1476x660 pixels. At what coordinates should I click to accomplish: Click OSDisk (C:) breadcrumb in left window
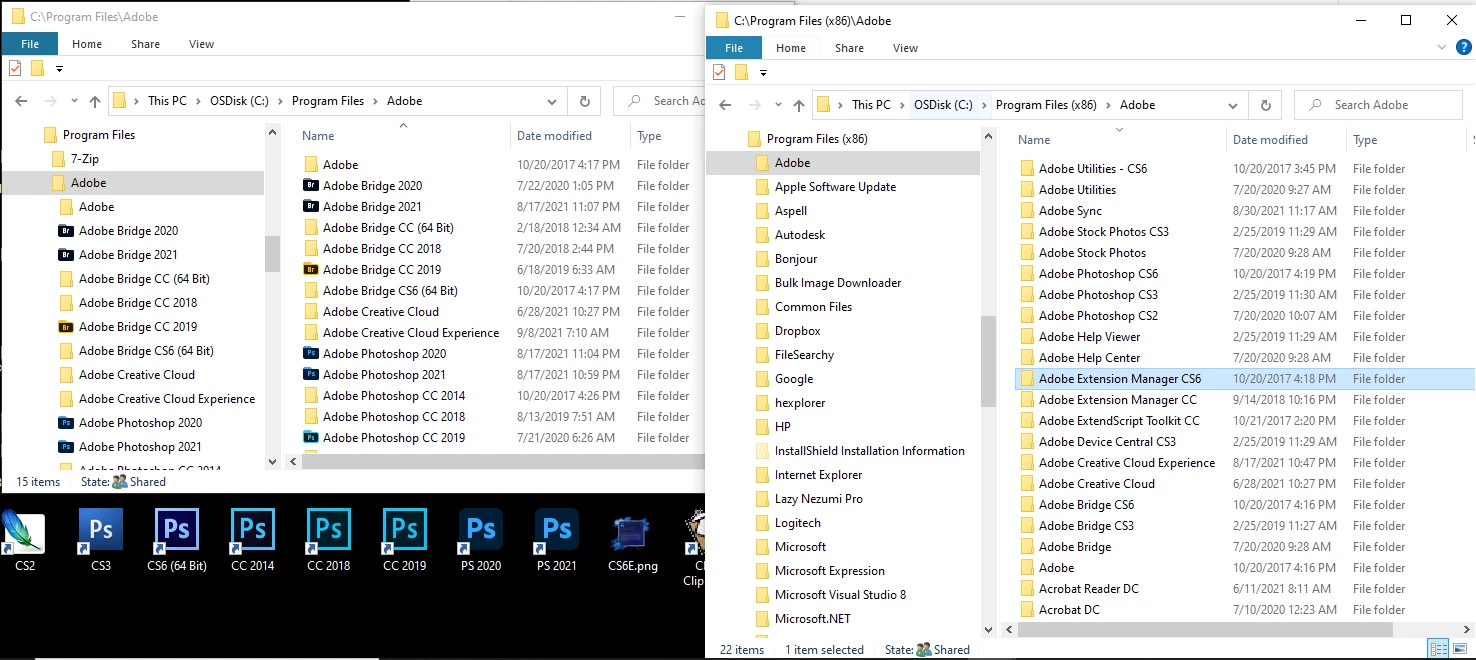[240, 101]
